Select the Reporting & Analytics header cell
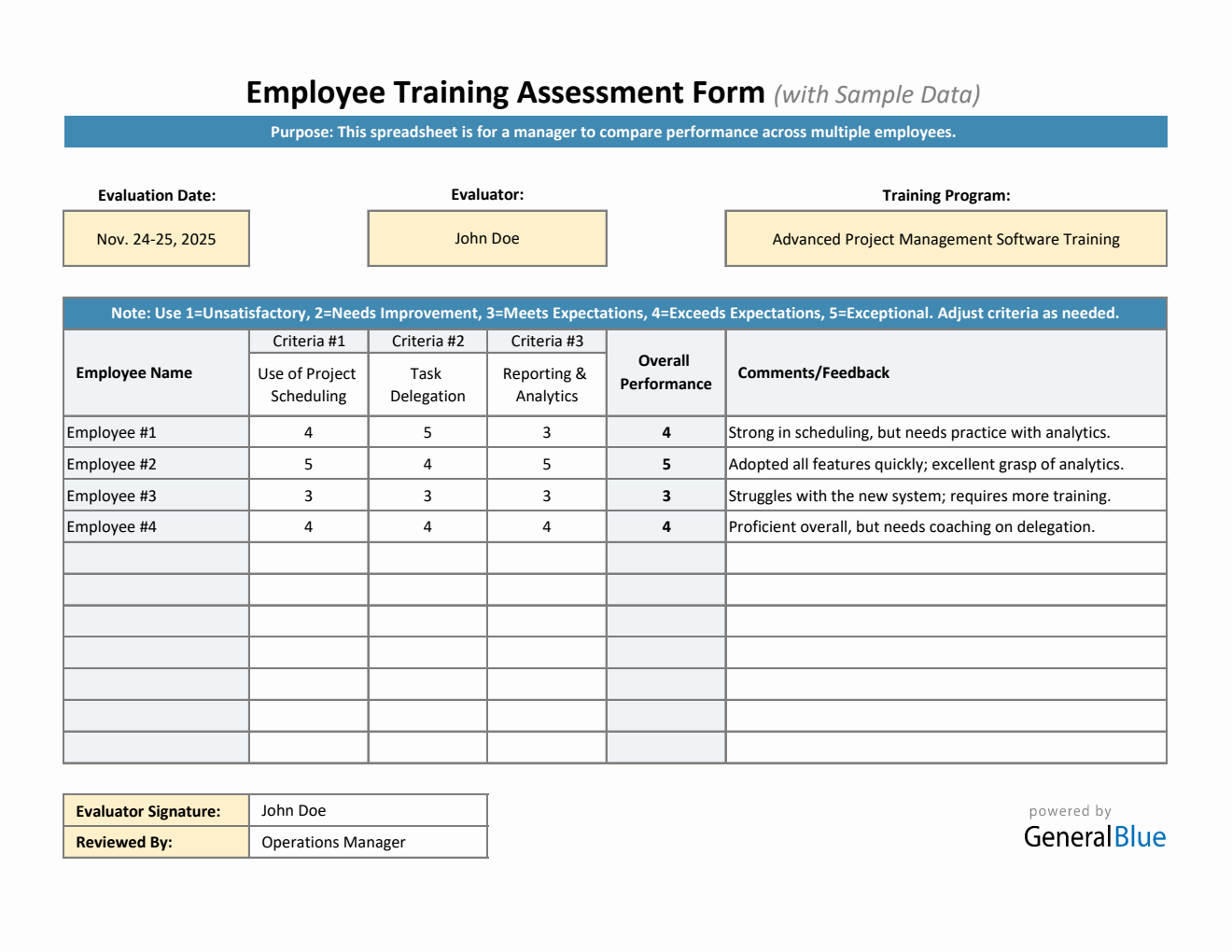 point(546,384)
